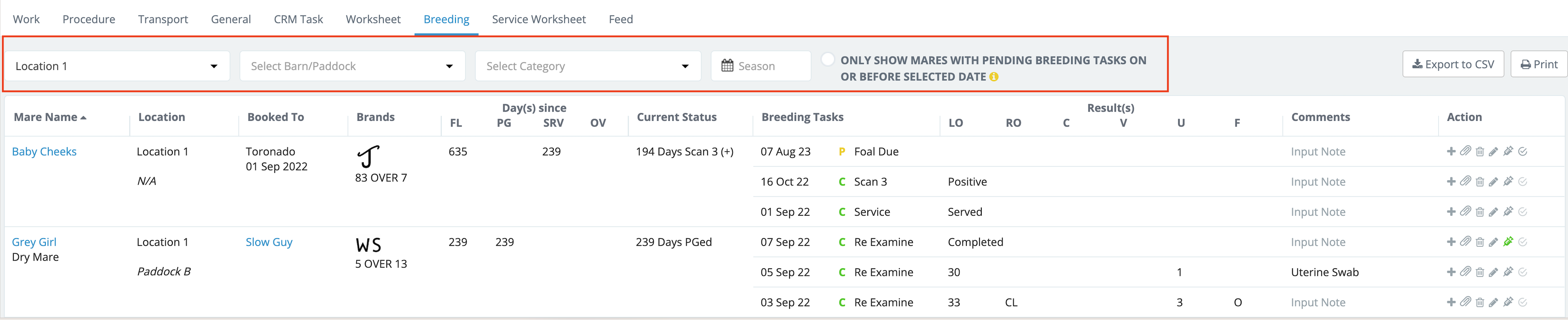Open the Slow Guy stallion link
Screen dimensions: 1568x320
269,242
